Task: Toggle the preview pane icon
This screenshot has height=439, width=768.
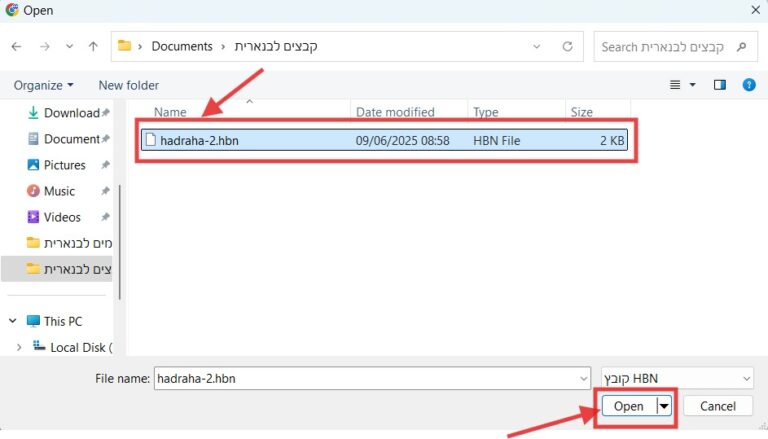Action: point(719,85)
